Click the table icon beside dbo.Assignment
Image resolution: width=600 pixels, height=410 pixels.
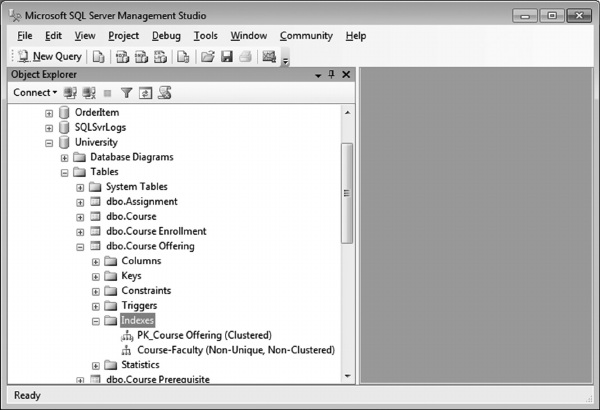95,201
